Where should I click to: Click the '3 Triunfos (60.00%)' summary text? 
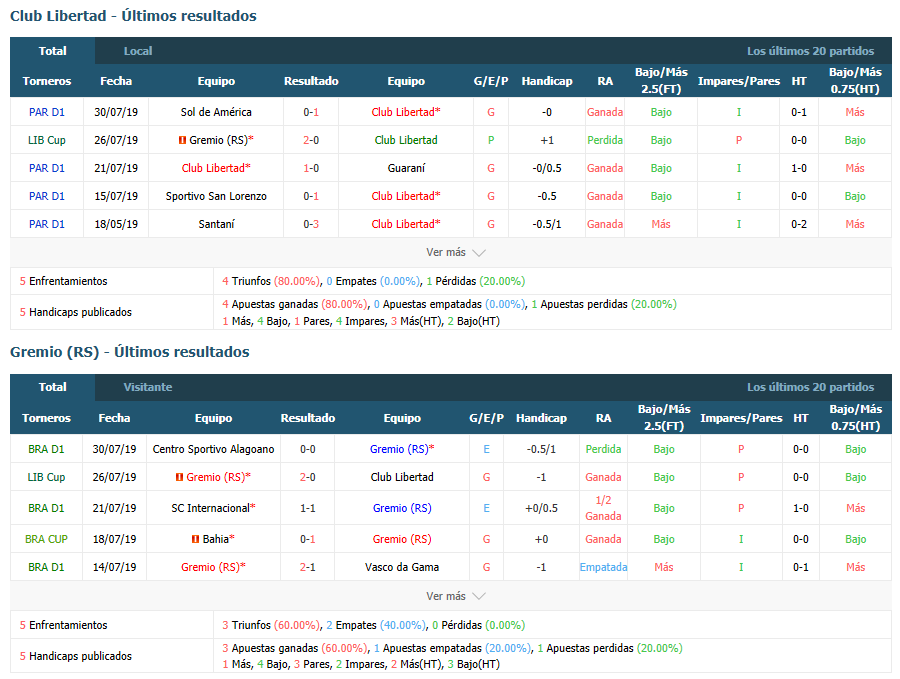coord(271,625)
